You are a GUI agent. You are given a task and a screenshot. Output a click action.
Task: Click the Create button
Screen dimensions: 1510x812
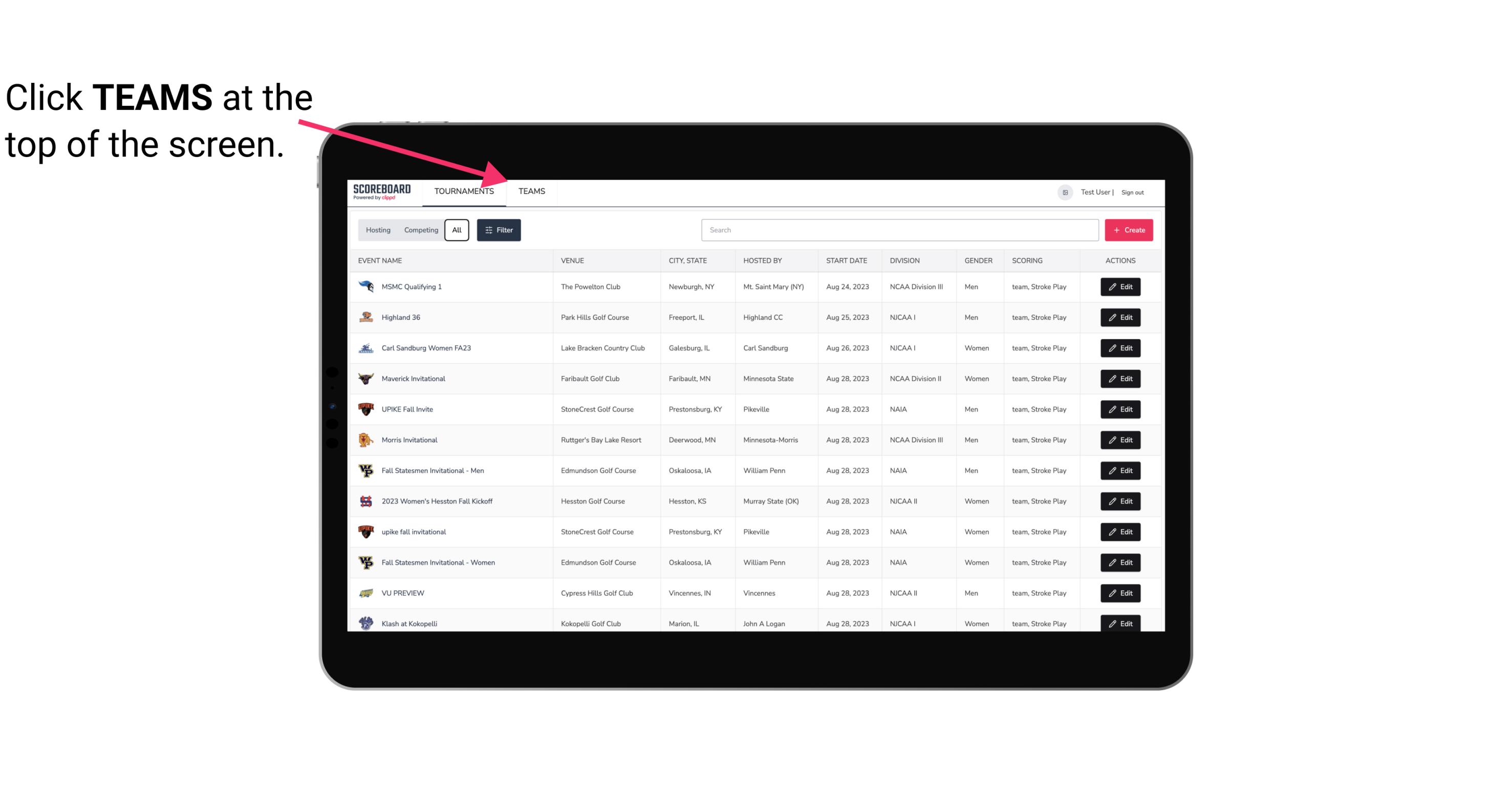[x=1128, y=229]
